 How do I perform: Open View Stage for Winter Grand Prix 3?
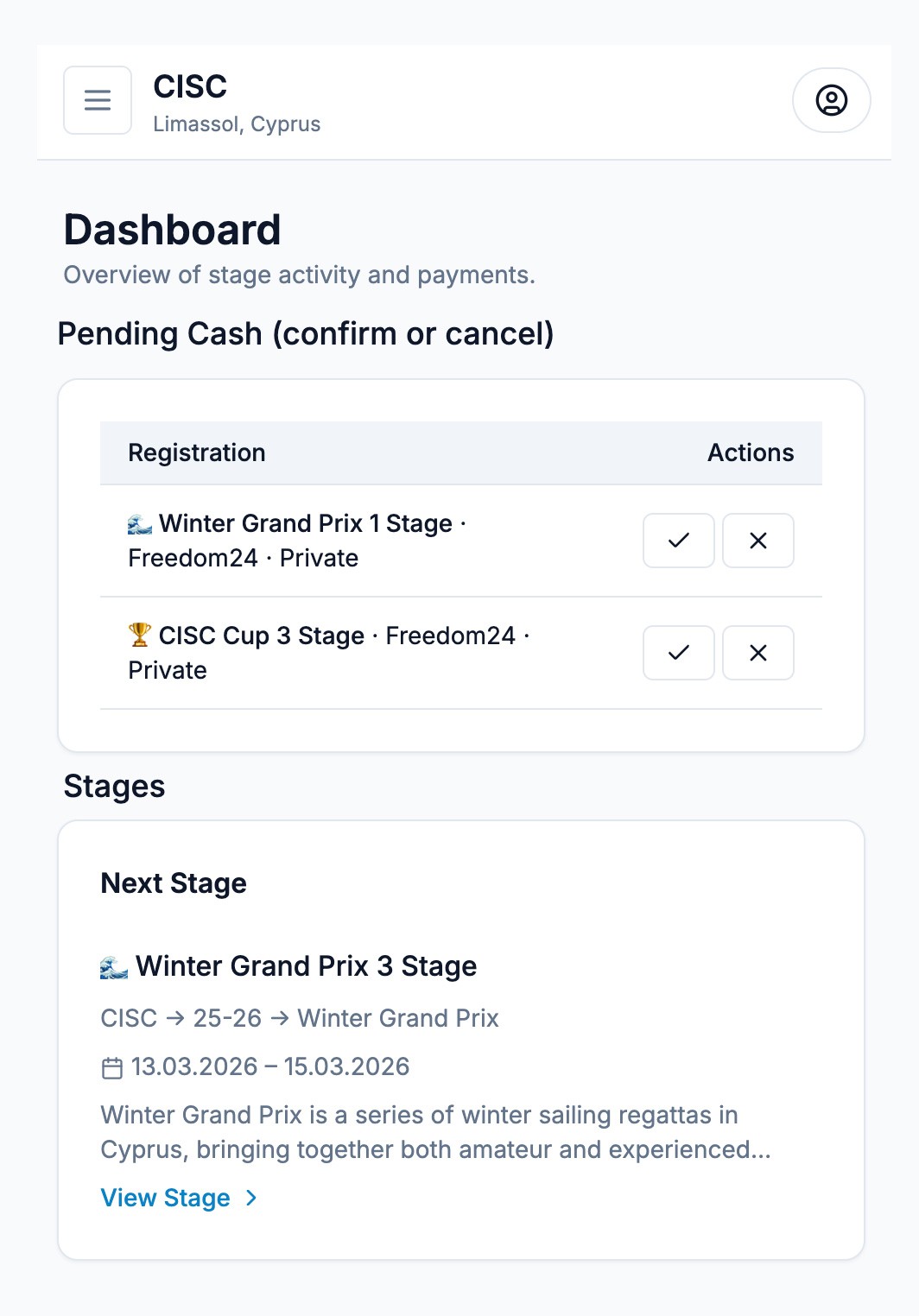click(x=166, y=1198)
